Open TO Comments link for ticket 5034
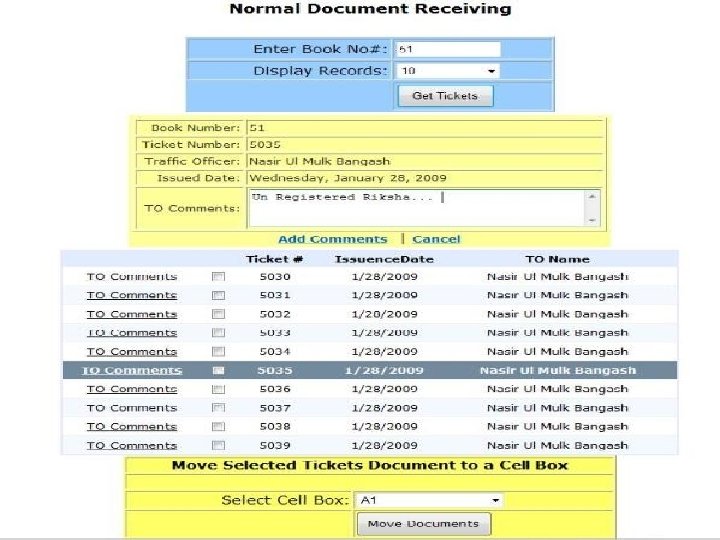 point(132,351)
